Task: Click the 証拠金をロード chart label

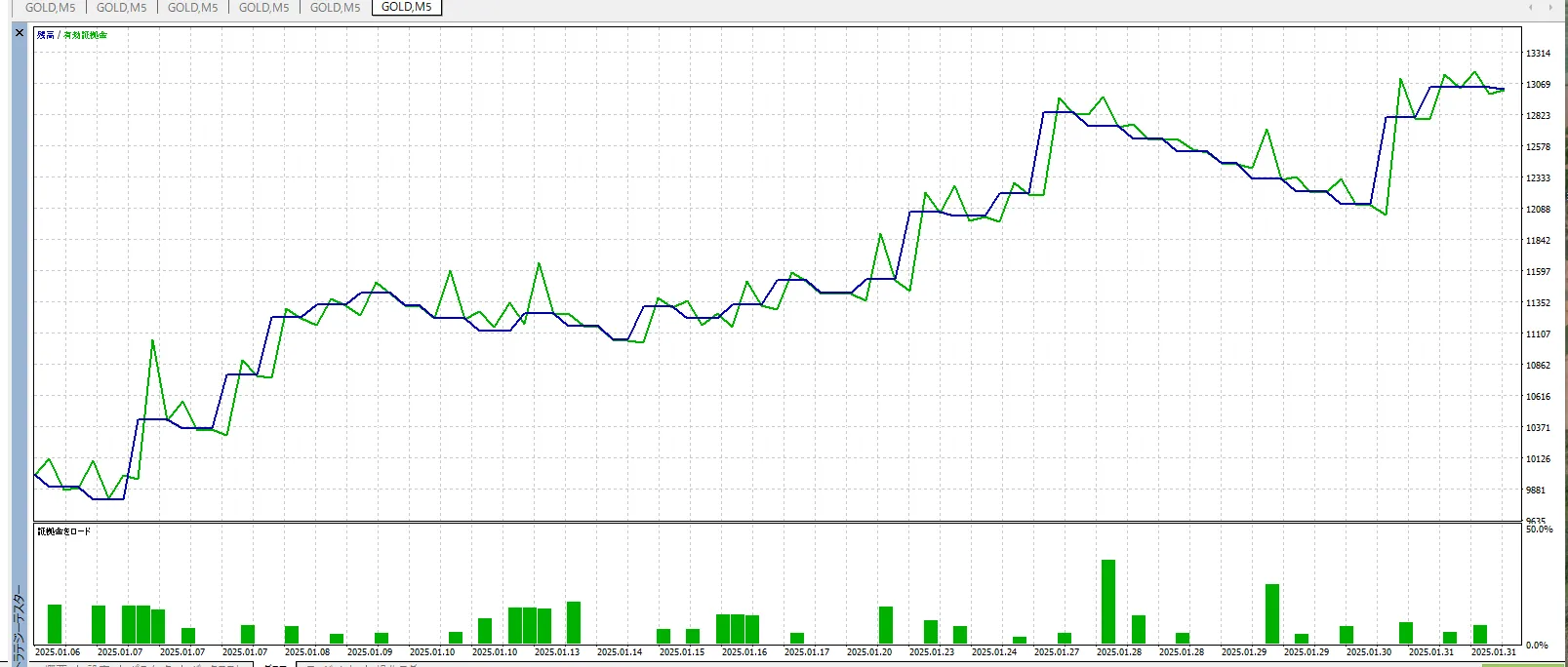Action: [63, 531]
